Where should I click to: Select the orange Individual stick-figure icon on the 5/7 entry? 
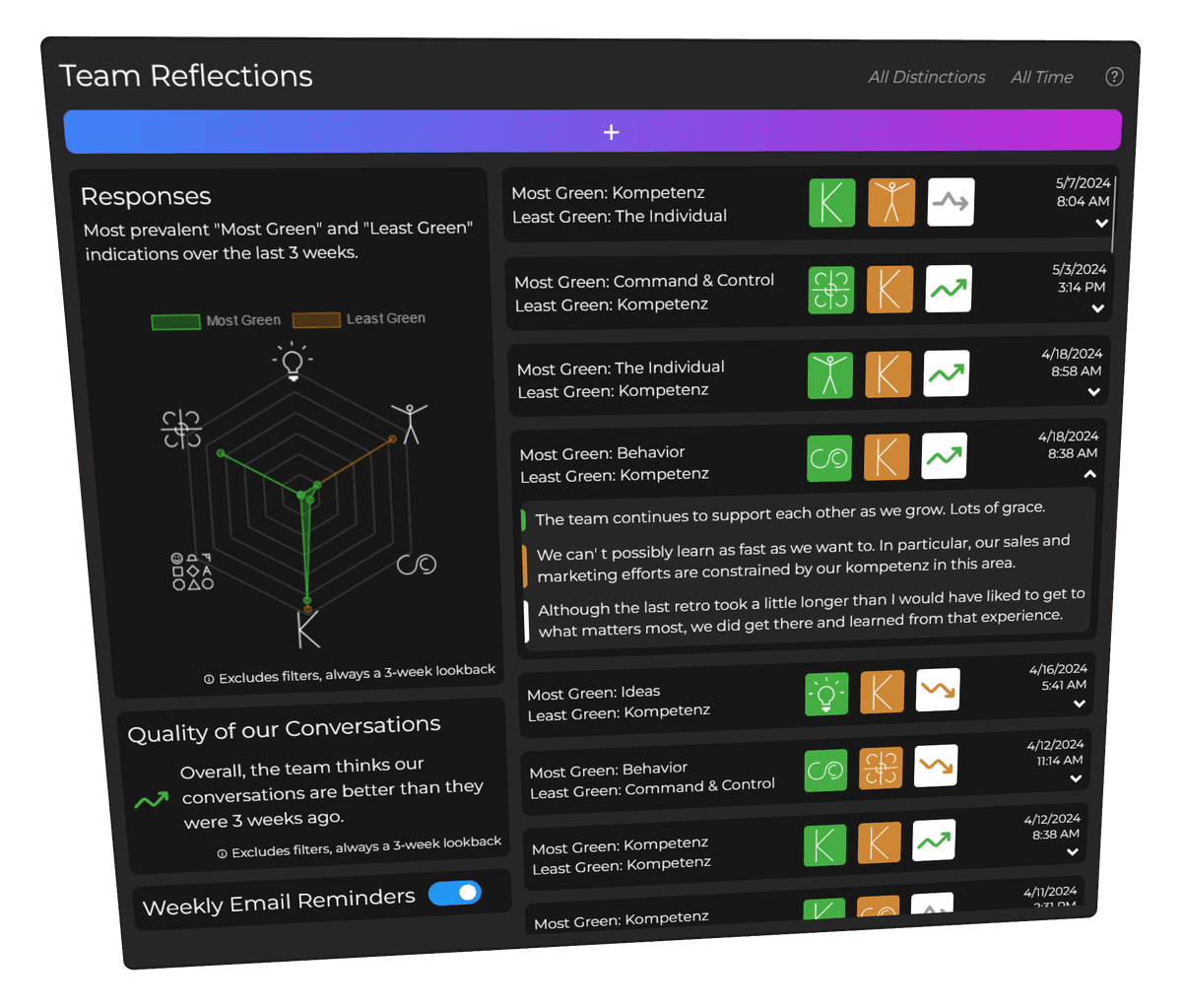point(890,201)
